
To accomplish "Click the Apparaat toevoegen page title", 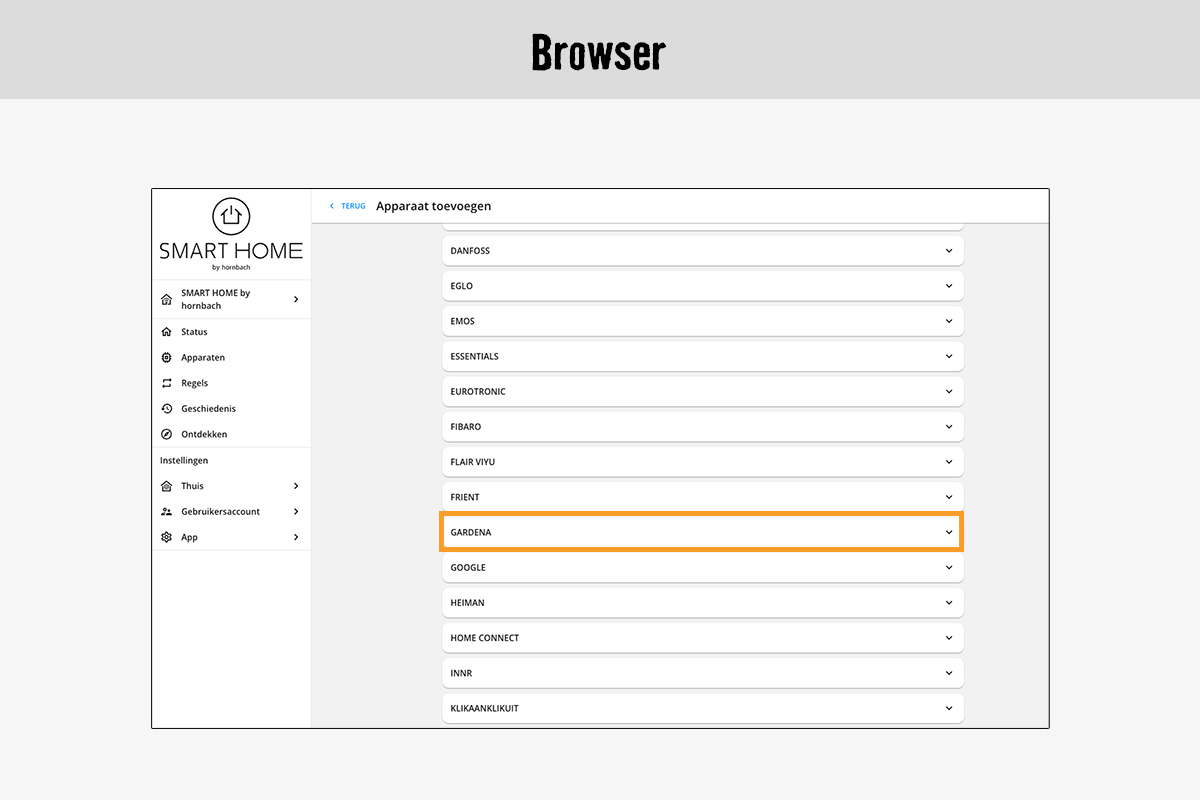I will [434, 206].
